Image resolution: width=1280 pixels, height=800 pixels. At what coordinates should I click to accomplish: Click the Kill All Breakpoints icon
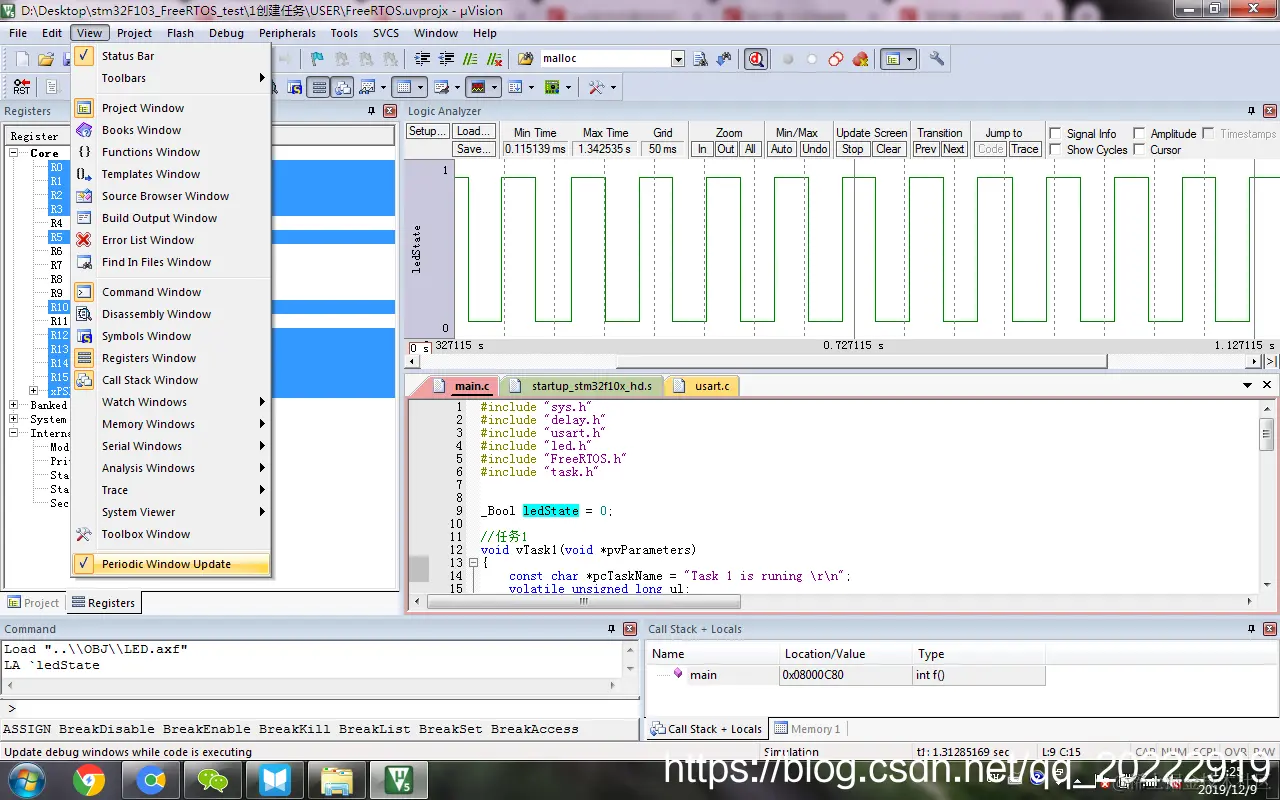click(860, 59)
